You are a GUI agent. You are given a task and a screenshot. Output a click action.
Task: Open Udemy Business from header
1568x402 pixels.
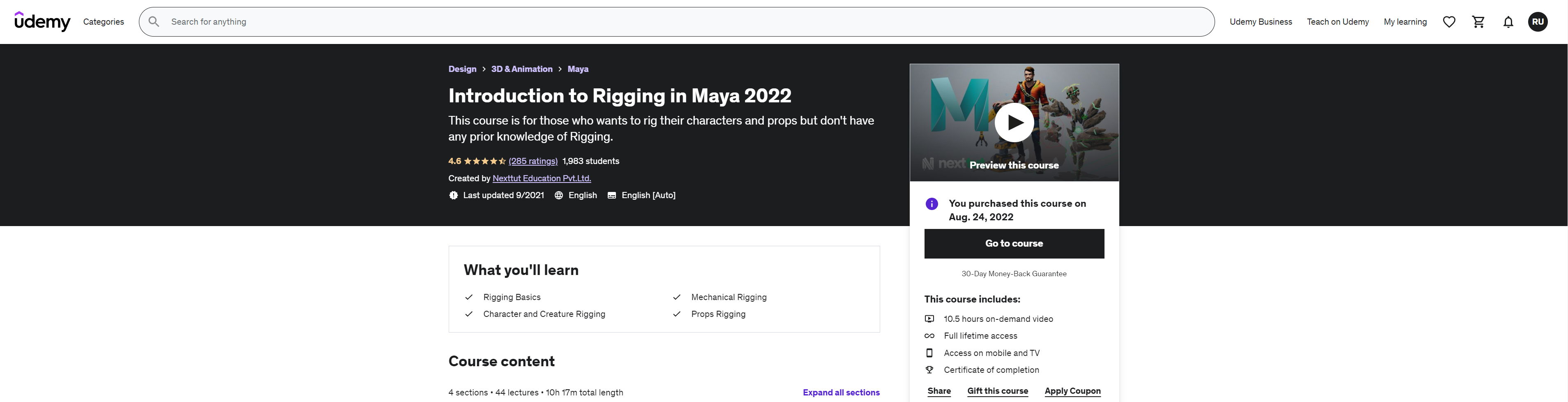click(x=1260, y=22)
